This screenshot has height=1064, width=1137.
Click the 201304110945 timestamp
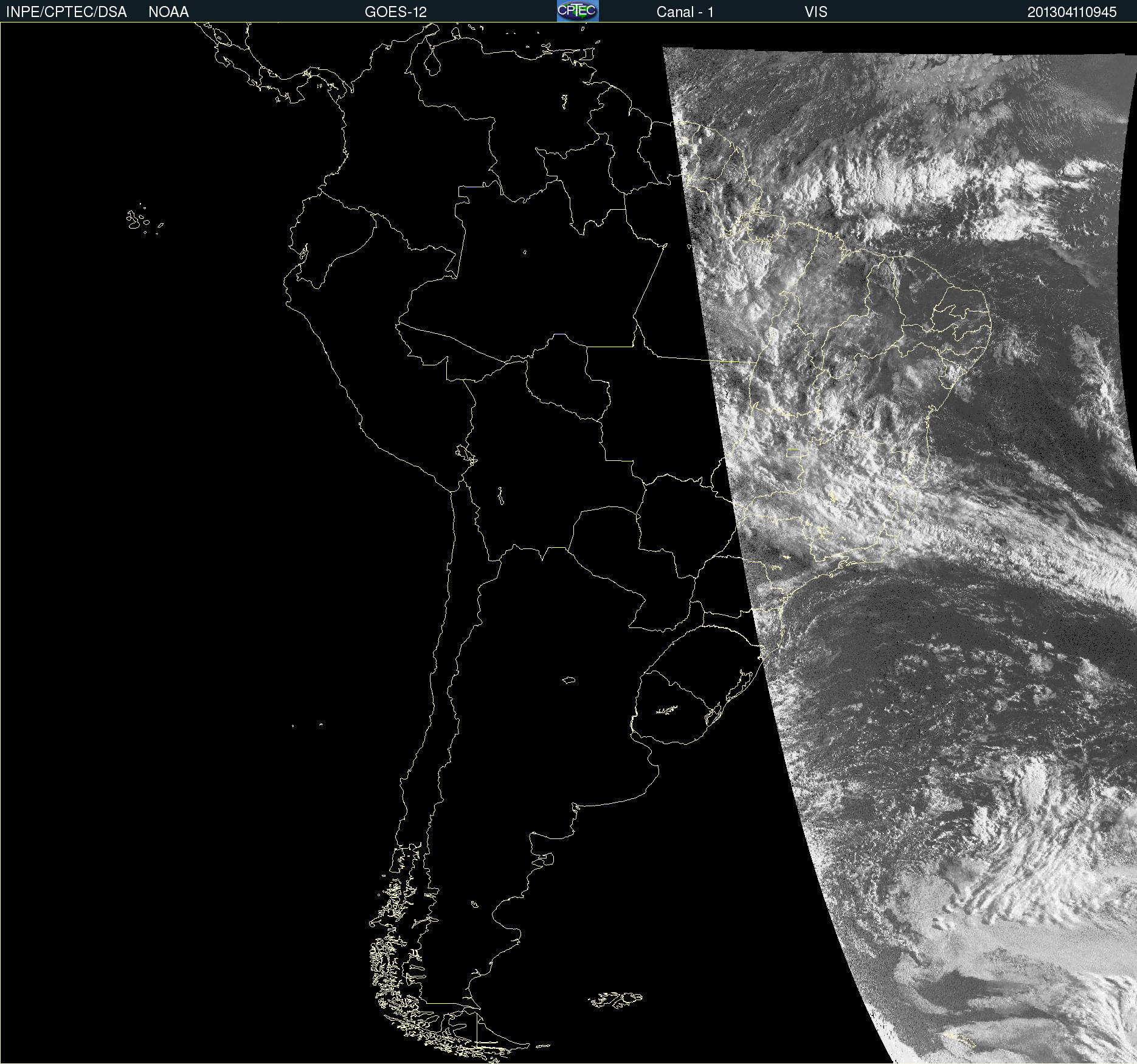point(1072,12)
